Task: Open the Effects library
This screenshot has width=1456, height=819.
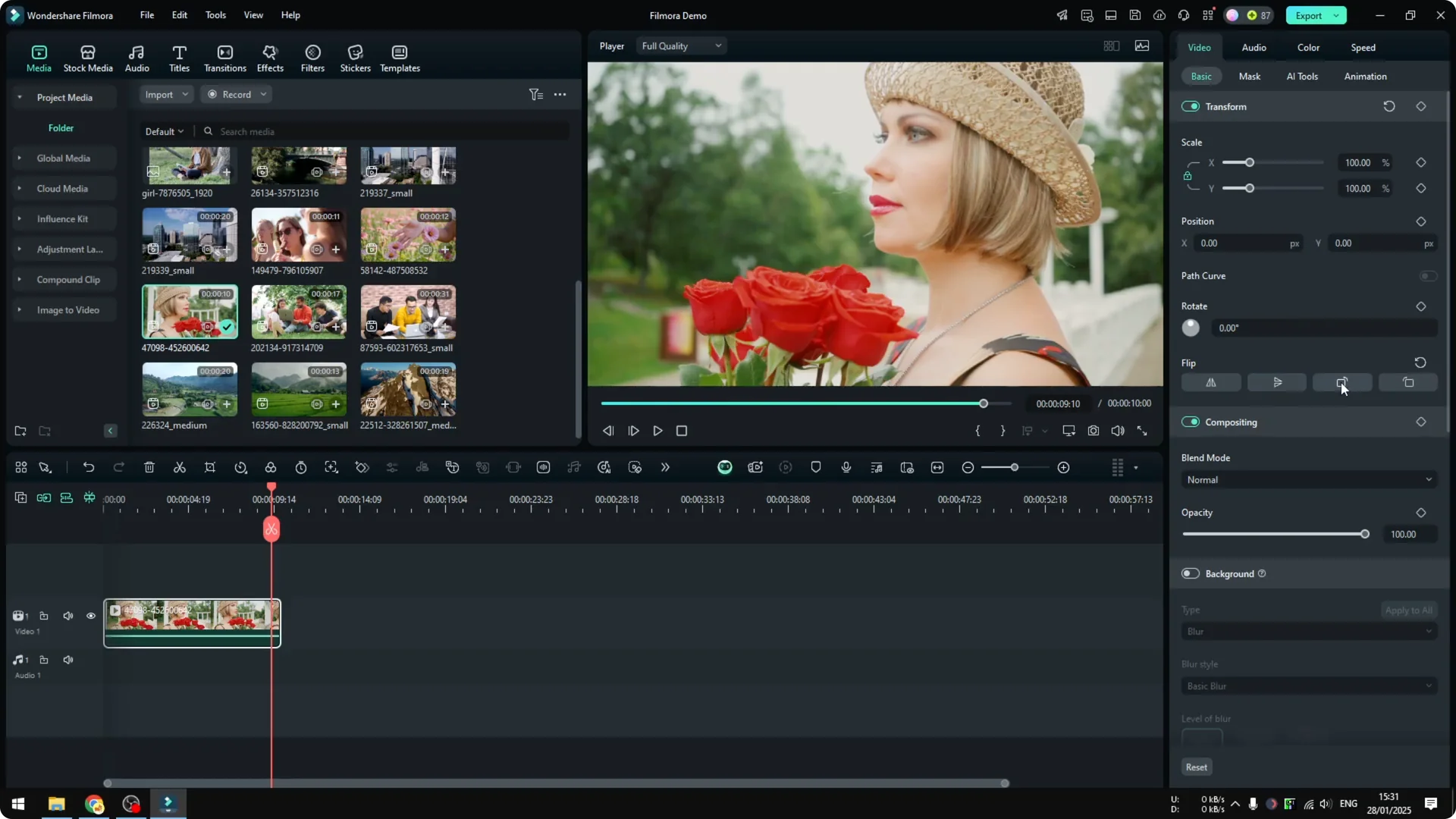Action: [x=270, y=57]
